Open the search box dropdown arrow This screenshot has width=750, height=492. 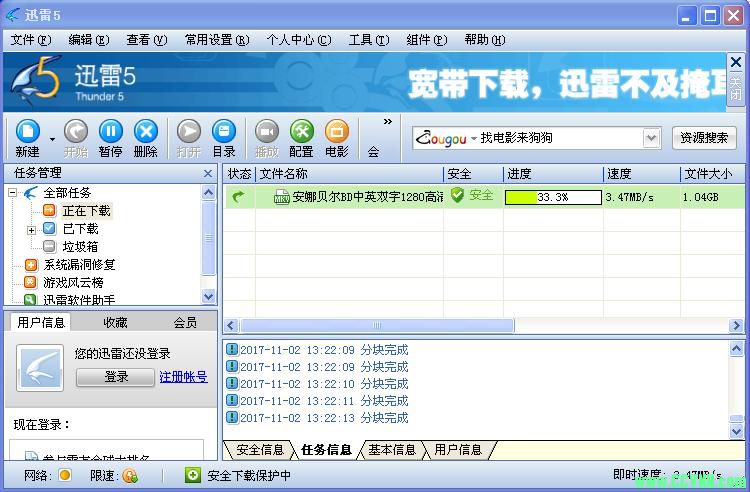[x=651, y=138]
